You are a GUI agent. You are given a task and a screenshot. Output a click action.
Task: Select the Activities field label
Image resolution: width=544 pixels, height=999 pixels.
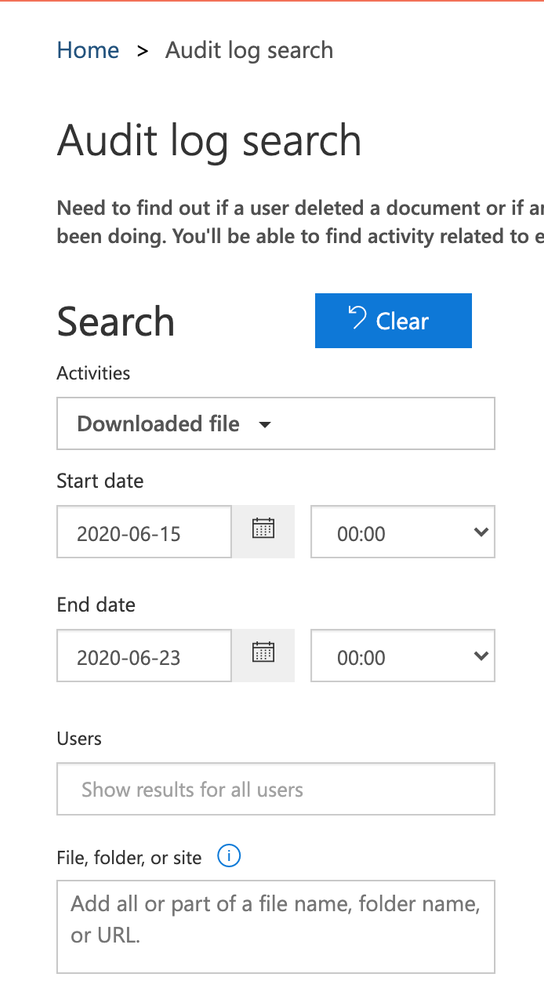click(93, 373)
